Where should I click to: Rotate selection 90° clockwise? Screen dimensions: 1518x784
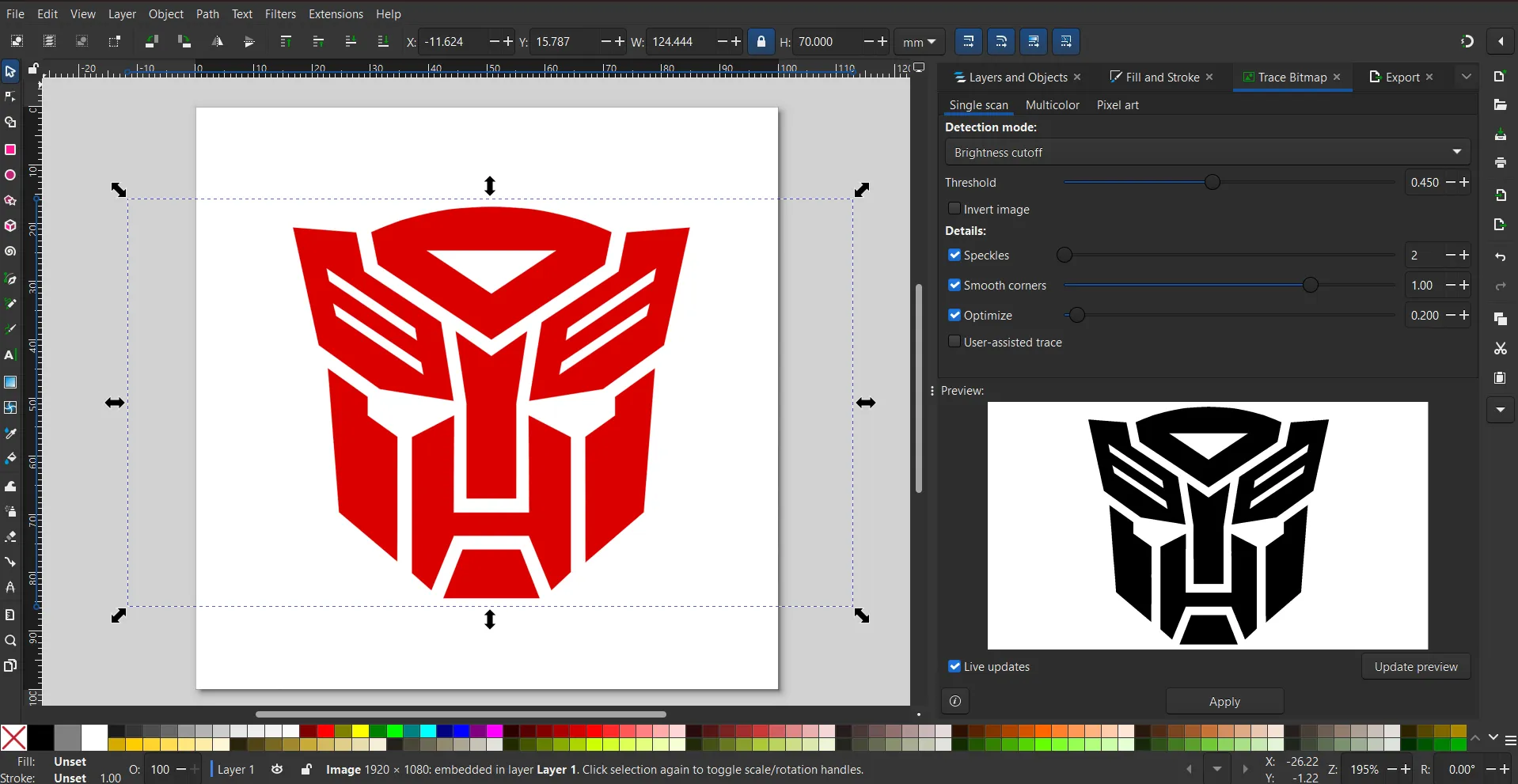(x=184, y=41)
